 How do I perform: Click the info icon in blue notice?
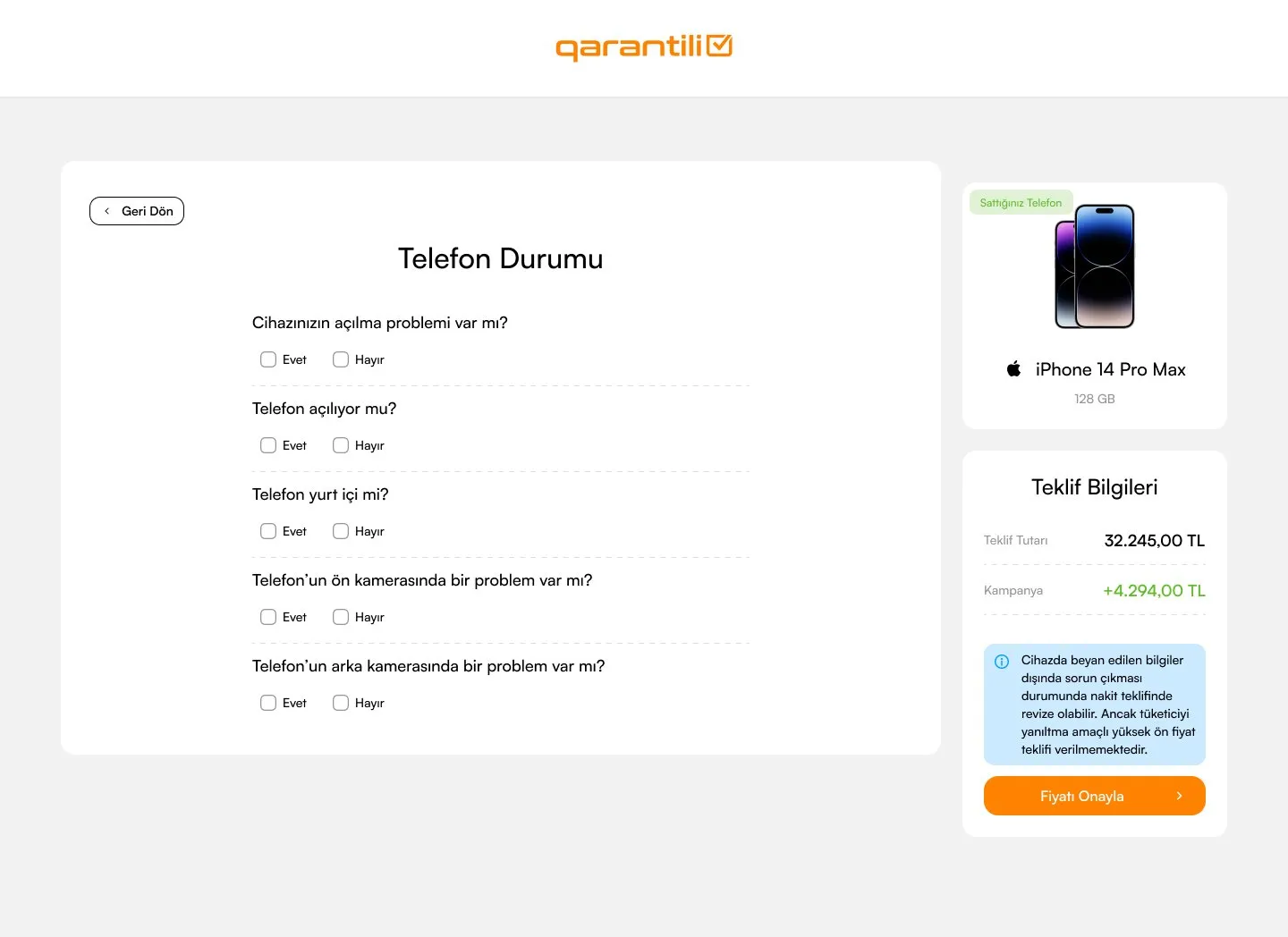tap(1002, 662)
